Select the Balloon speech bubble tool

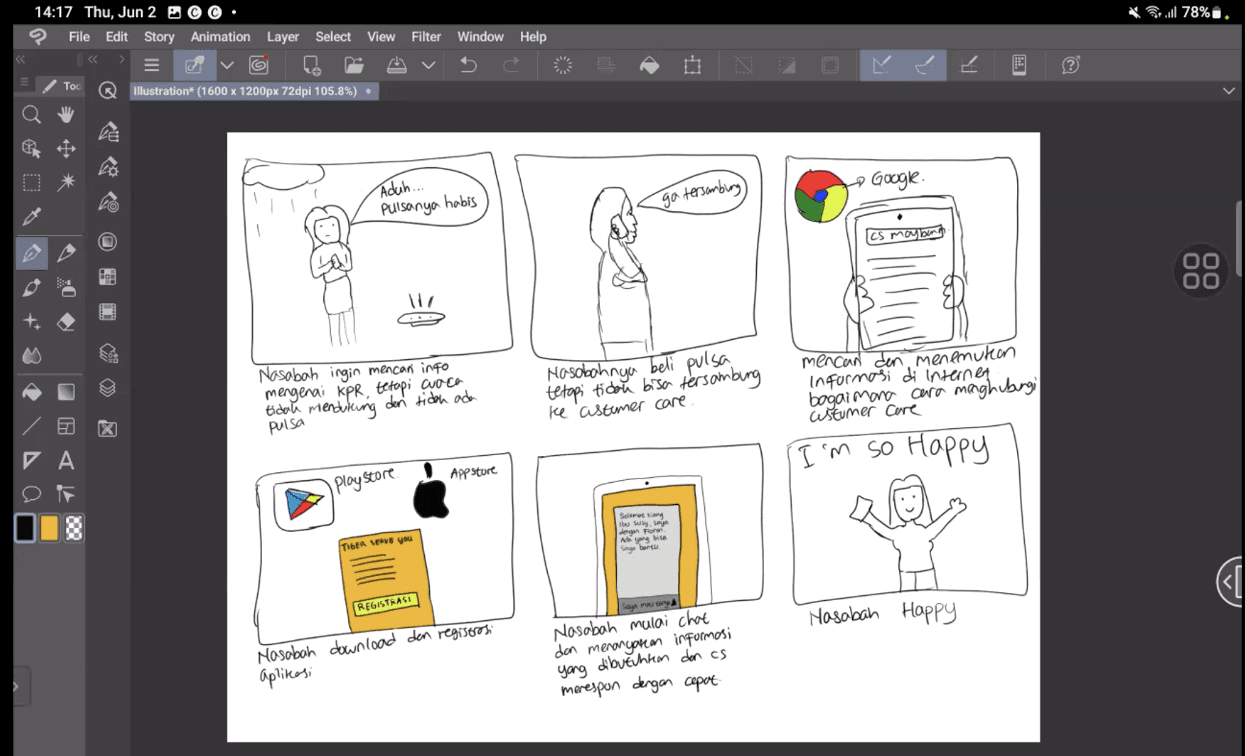coord(31,495)
